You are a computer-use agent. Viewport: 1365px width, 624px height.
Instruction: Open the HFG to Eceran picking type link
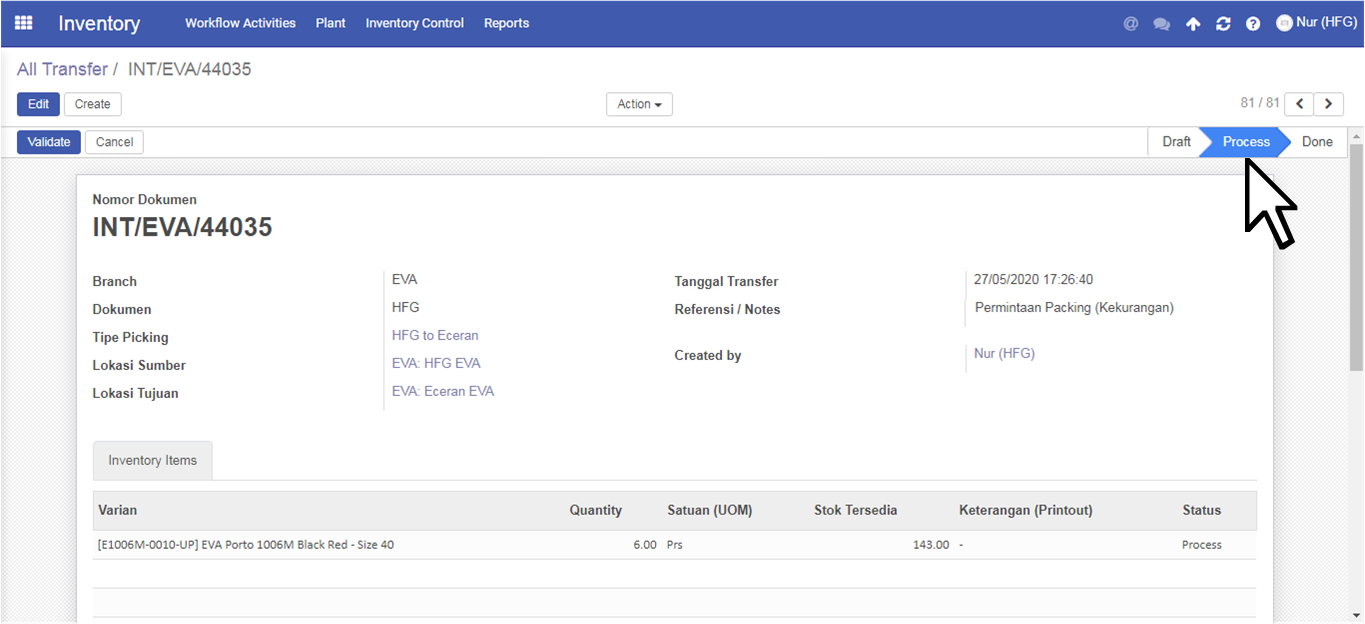435,335
